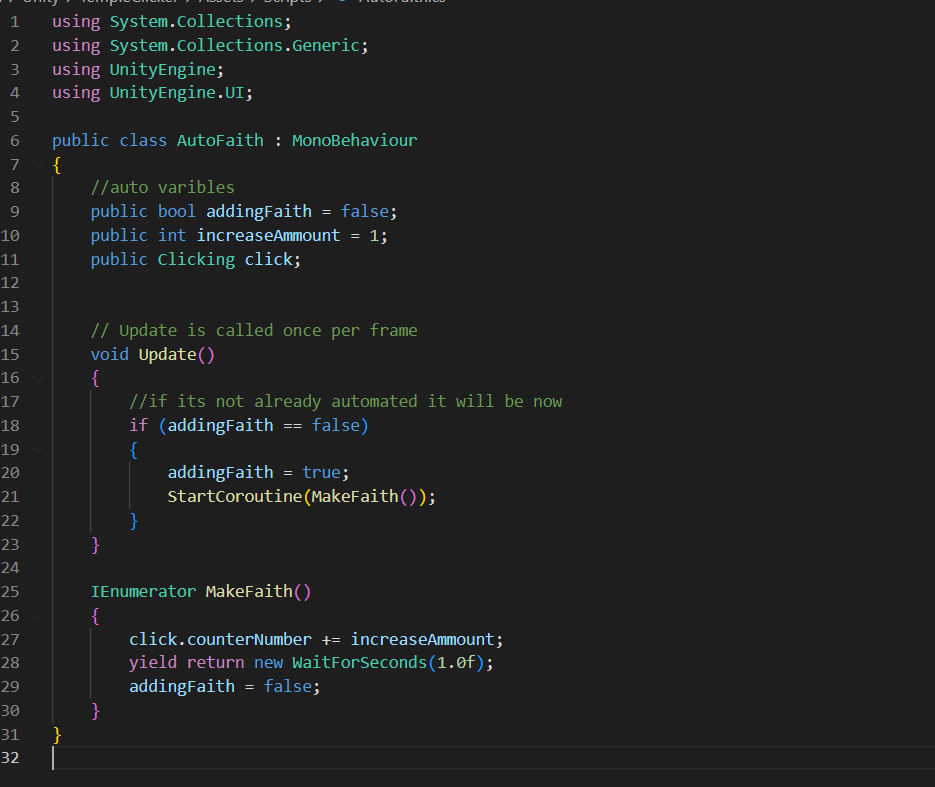Click the "//auto varibles" comment

click(x=162, y=188)
